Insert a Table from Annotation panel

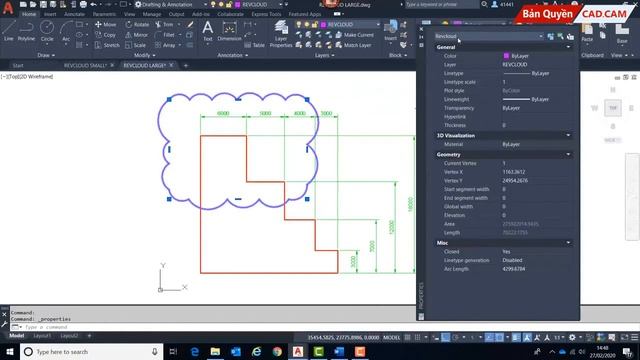coord(254,45)
